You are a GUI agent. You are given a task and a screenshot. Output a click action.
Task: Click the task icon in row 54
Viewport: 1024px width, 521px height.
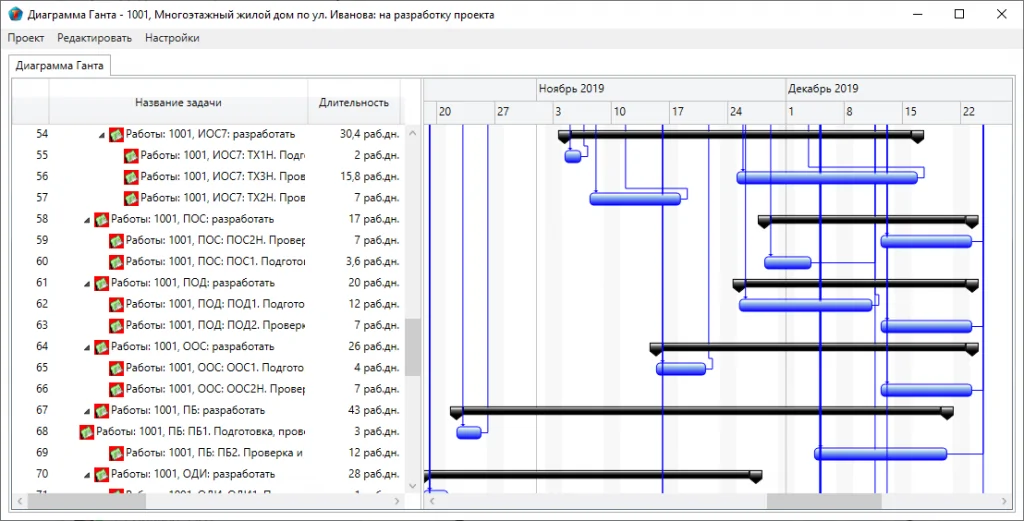(x=116, y=134)
